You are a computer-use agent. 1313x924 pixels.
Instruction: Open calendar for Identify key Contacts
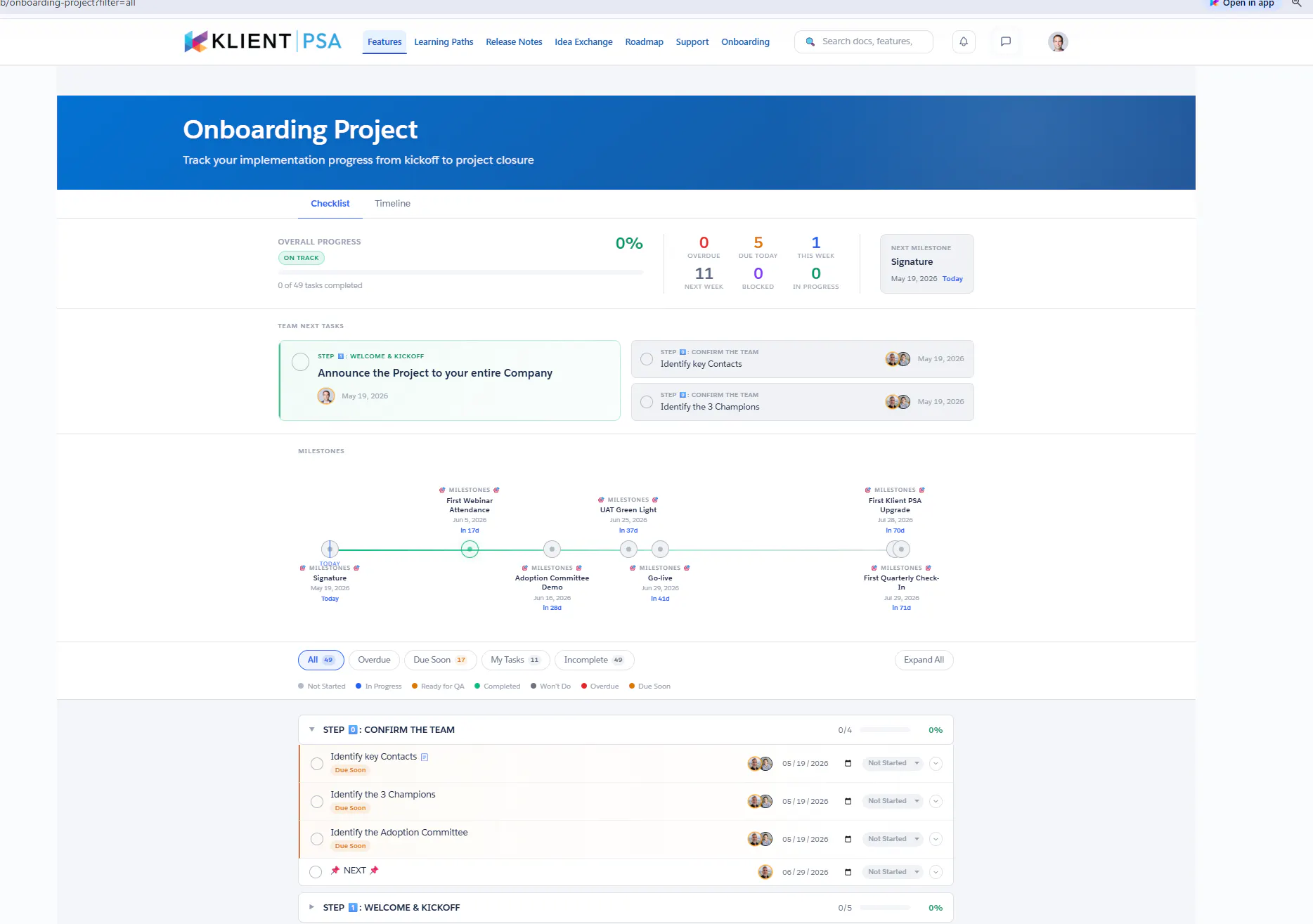click(x=848, y=763)
